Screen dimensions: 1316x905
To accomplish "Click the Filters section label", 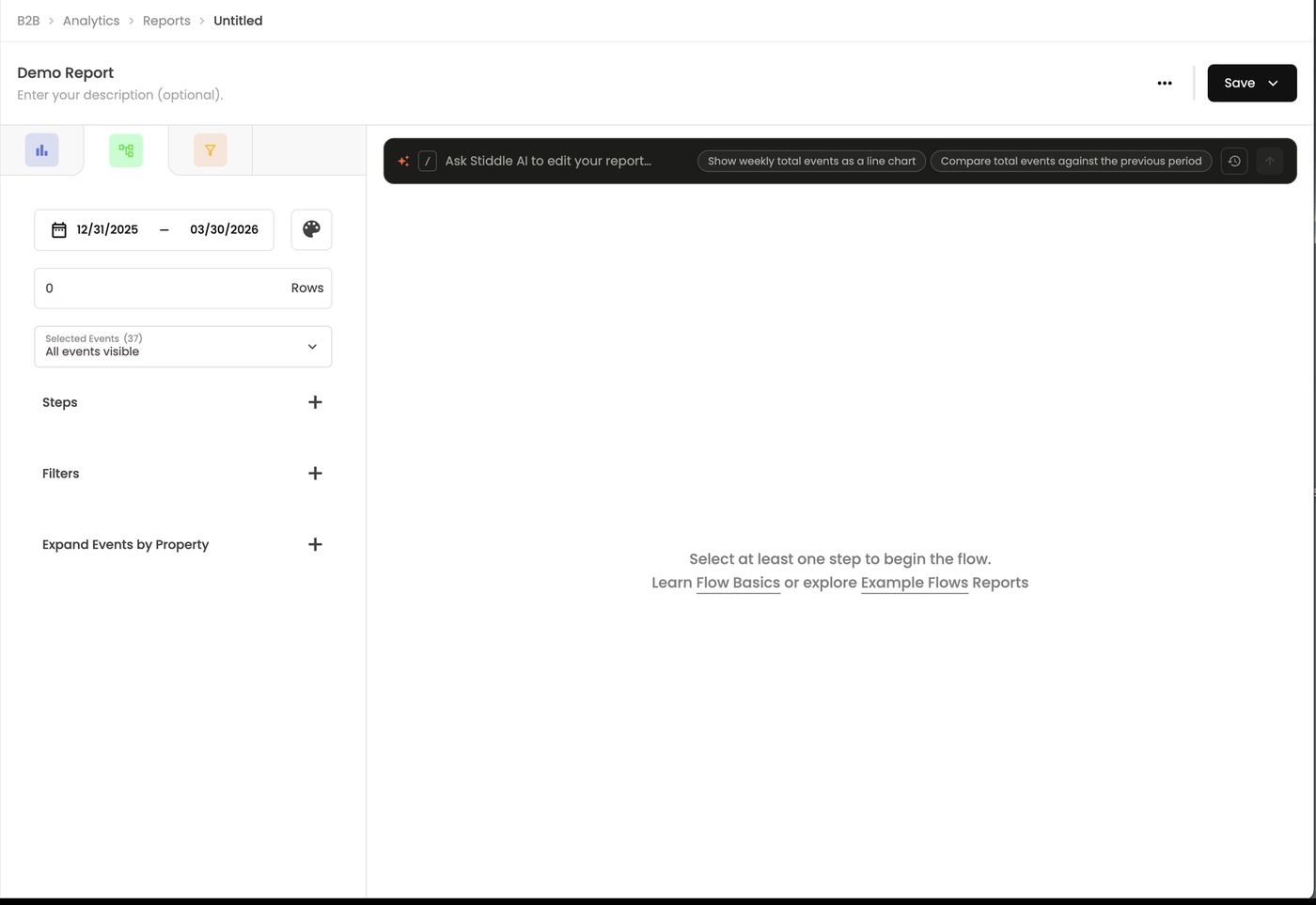I will click(61, 474).
